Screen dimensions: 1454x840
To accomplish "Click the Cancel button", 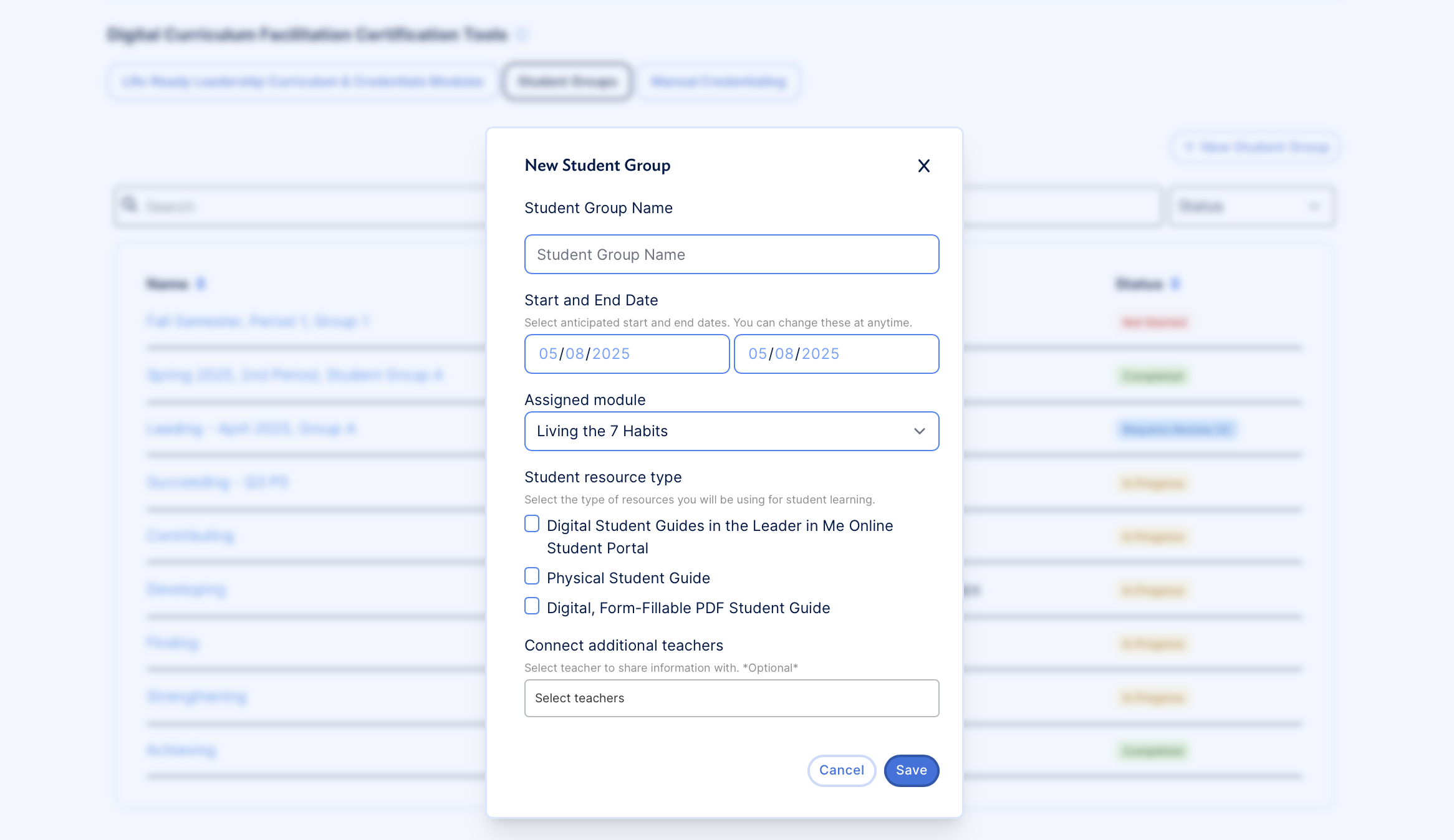I will (841, 770).
